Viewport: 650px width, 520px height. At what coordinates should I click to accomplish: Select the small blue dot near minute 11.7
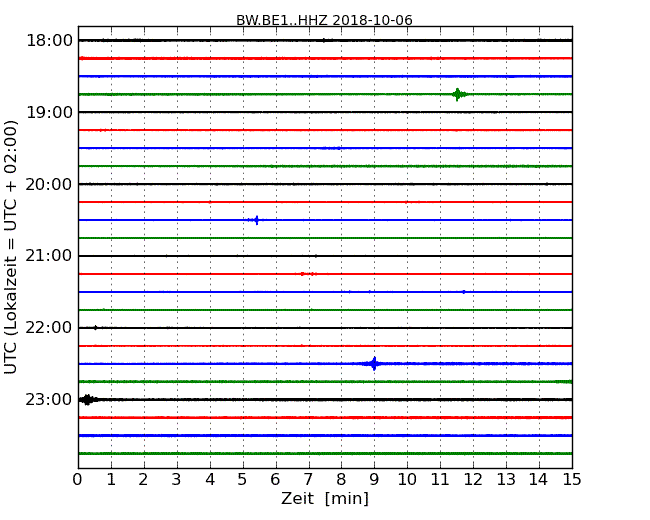[463, 292]
